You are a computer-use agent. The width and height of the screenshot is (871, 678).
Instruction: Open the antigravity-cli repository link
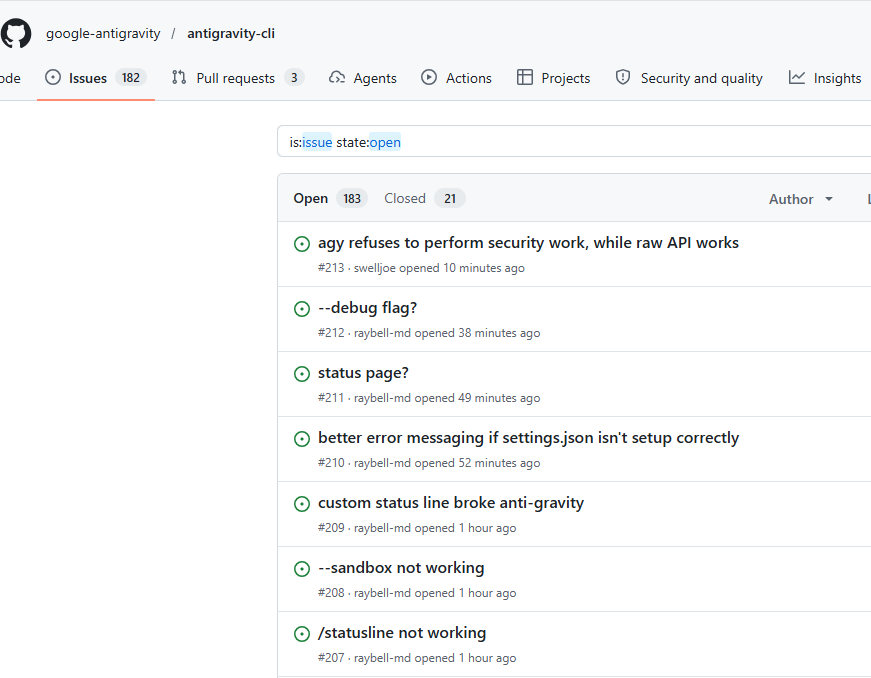click(x=231, y=33)
